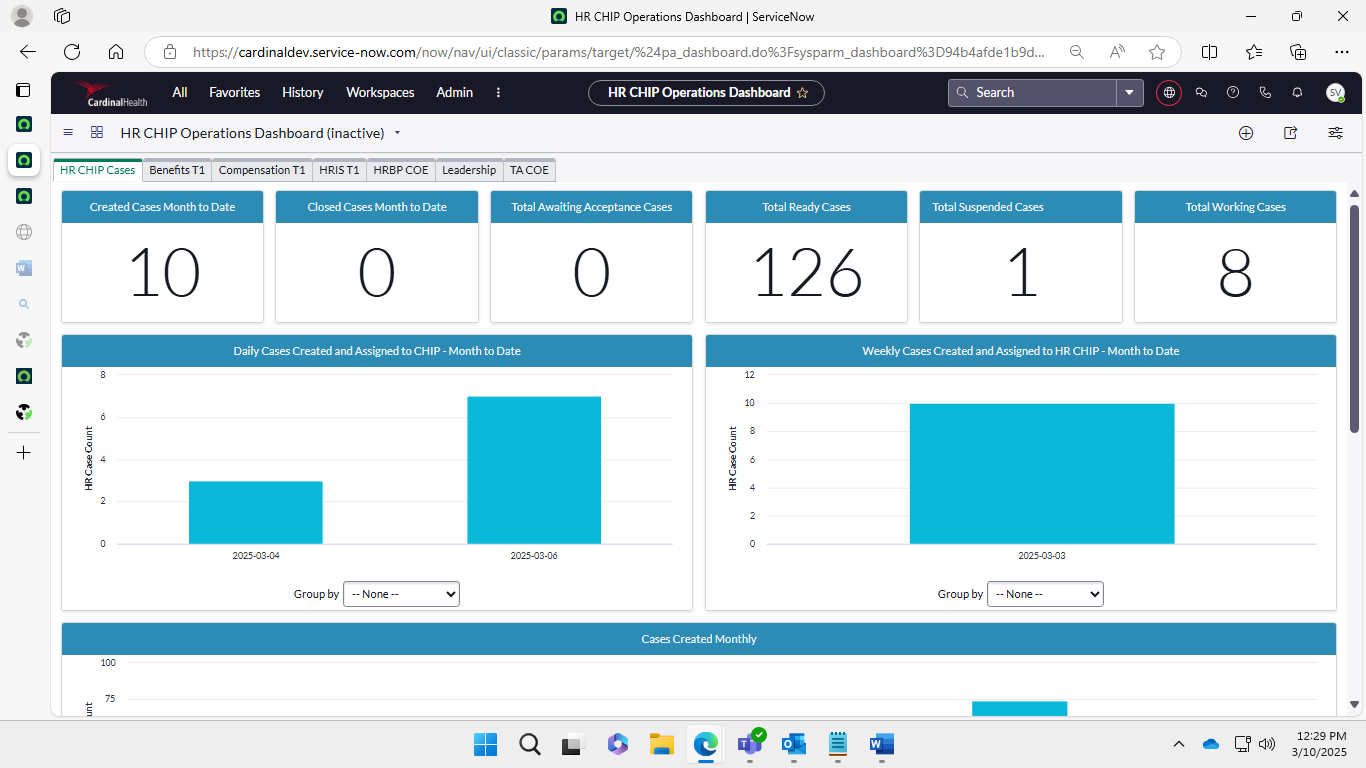The image size is (1366, 768).
Task: Open the help question mark icon
Action: (x=1233, y=92)
